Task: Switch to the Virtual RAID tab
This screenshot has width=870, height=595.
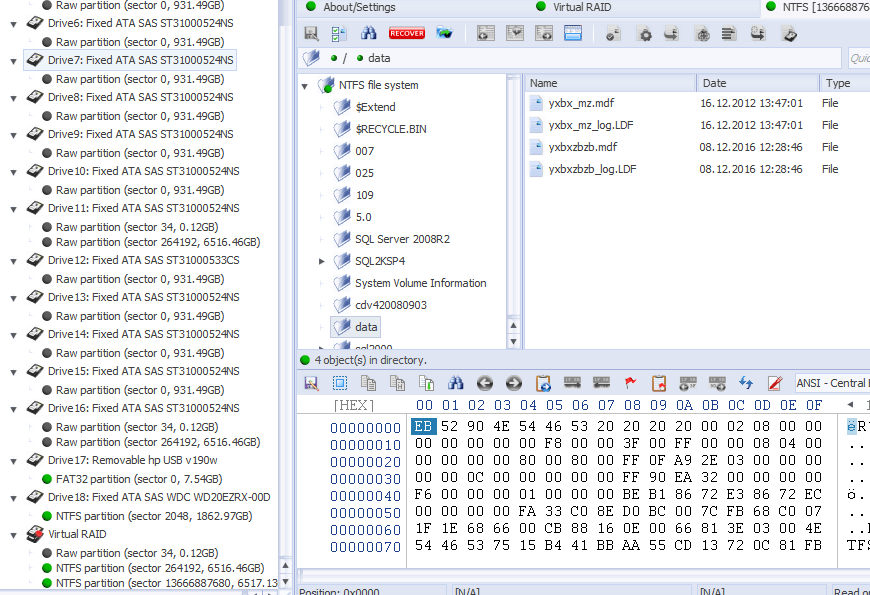Action: [596, 7]
